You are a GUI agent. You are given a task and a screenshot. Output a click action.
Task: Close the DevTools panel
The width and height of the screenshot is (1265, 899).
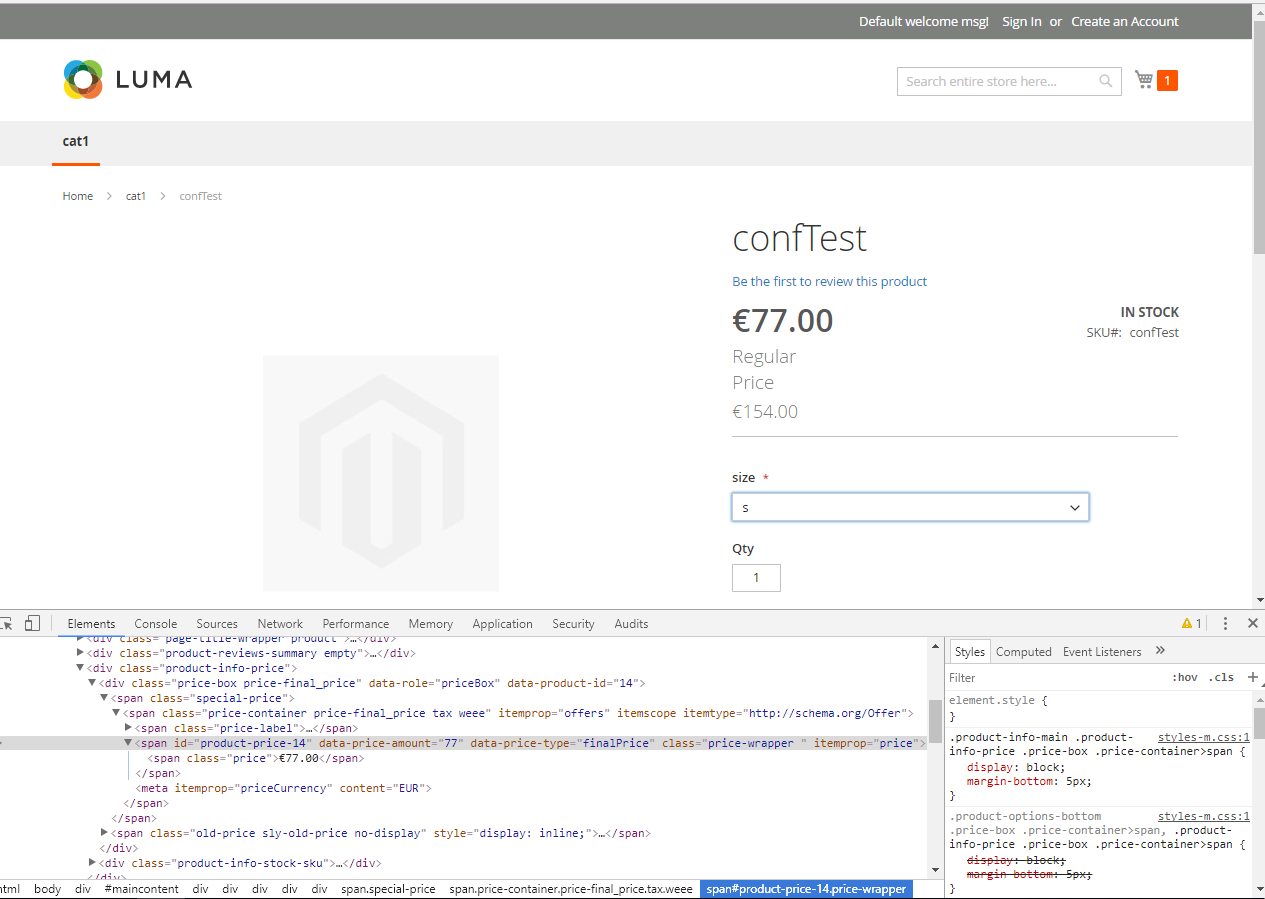click(1252, 623)
